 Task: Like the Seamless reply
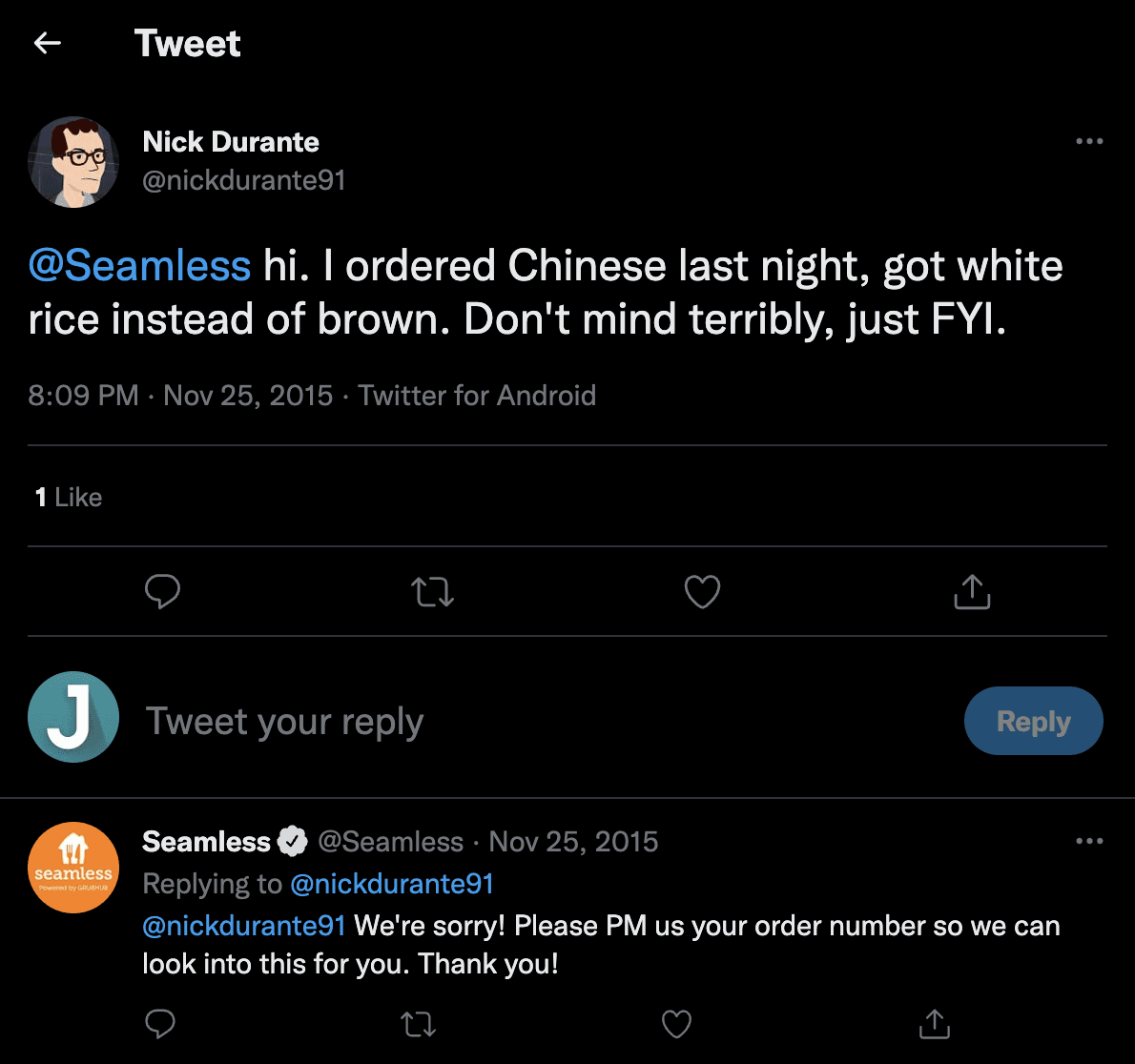coord(676,1024)
